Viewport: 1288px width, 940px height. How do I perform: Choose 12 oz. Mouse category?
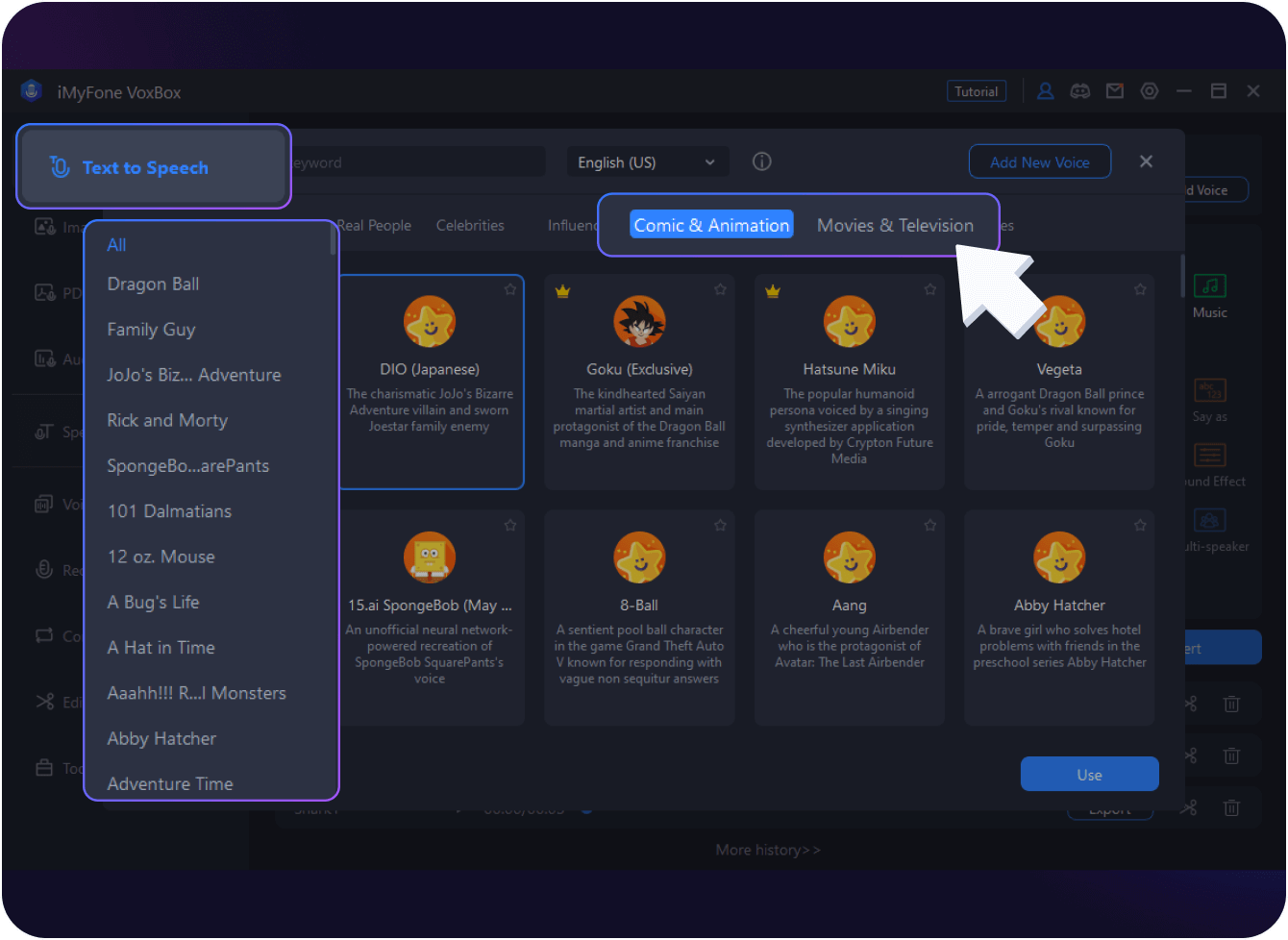(161, 557)
